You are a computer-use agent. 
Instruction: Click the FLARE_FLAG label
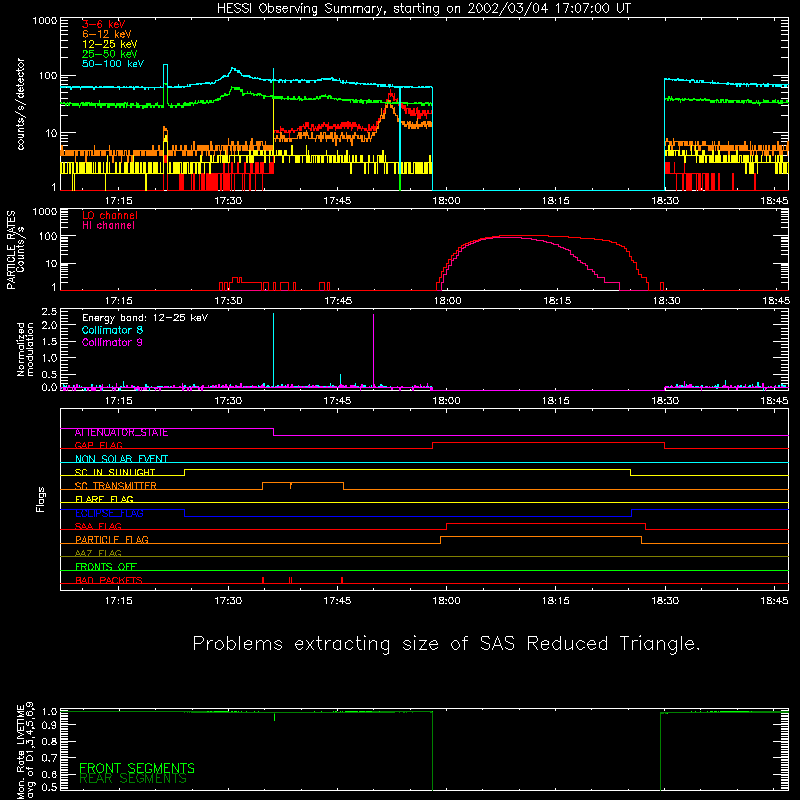(x=104, y=499)
